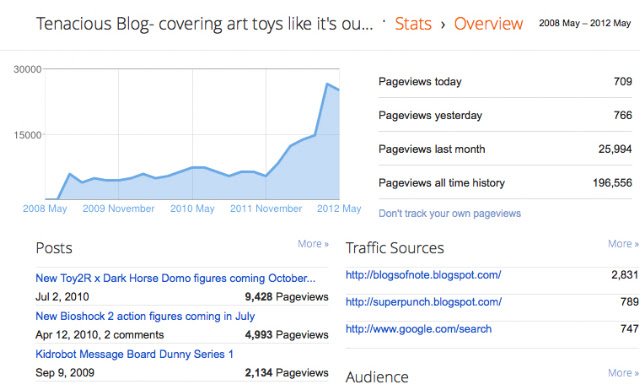640x385 pixels.
Task: Select the 2010 May axis label
Action: click(x=192, y=209)
